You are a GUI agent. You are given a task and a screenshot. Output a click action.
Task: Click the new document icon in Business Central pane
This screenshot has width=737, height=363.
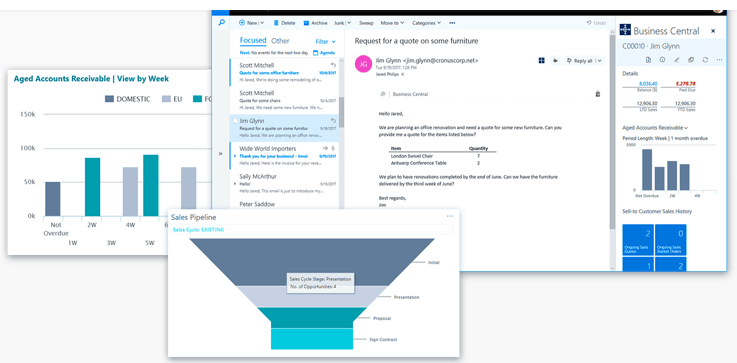(648, 60)
